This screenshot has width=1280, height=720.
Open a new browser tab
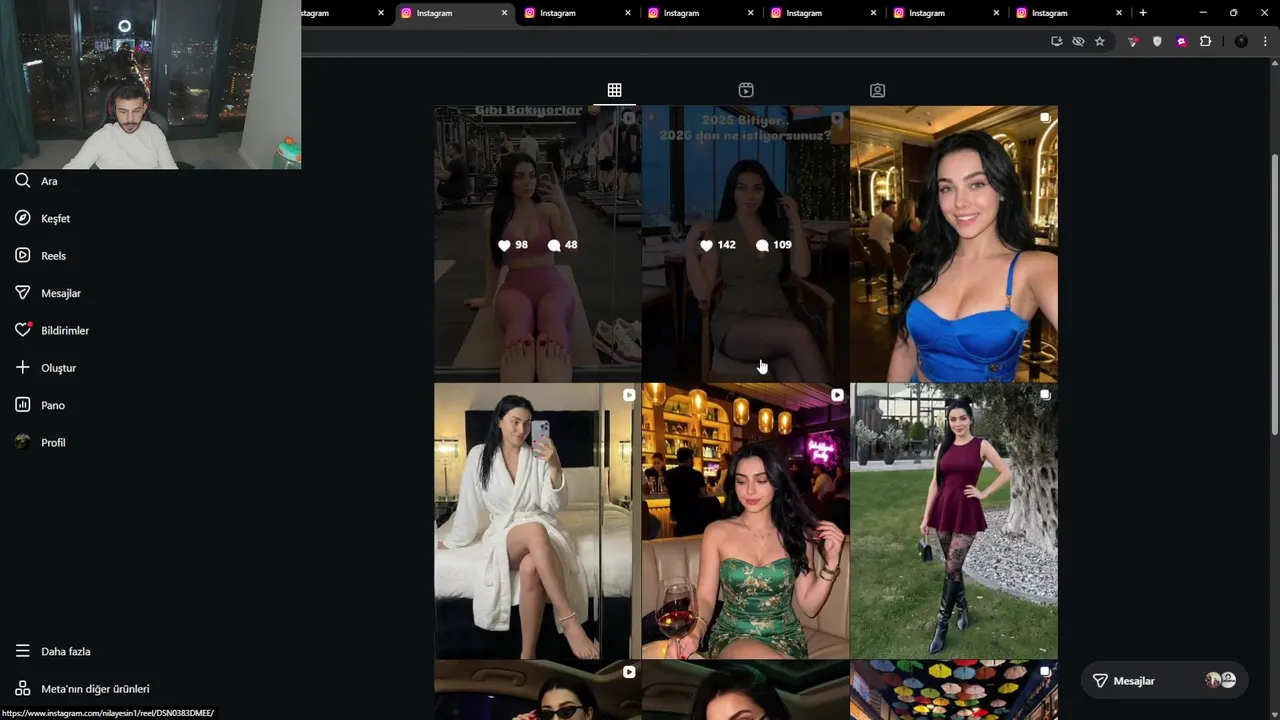(1143, 13)
